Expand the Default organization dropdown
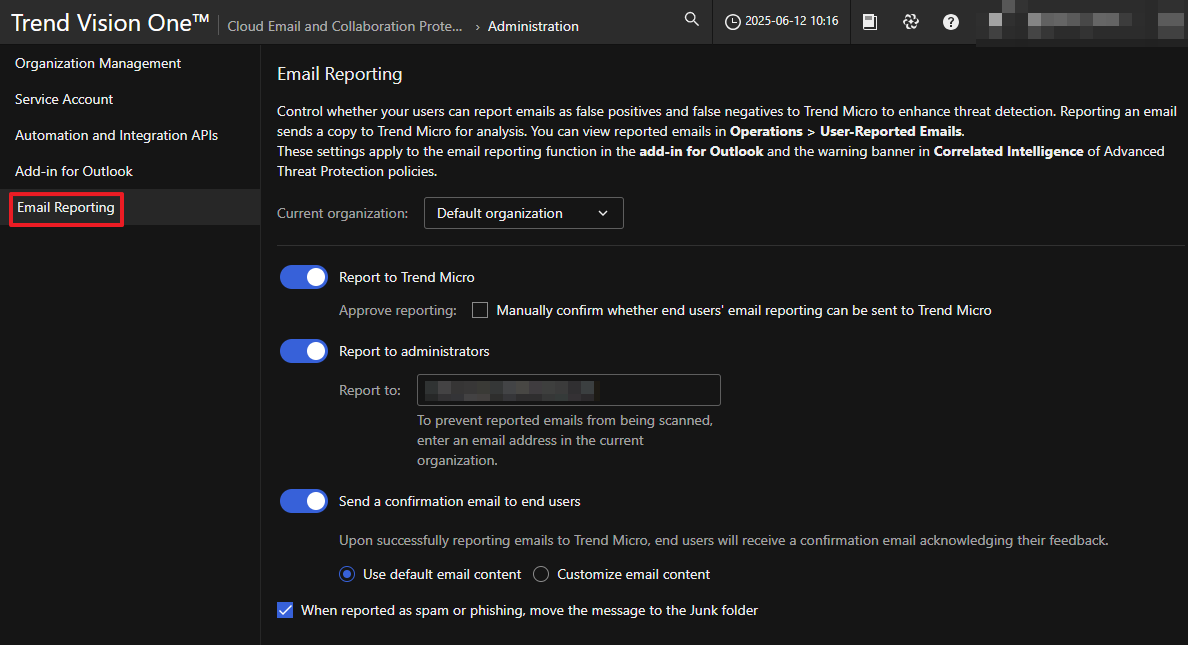The height and width of the screenshot is (645, 1188). pyautogui.click(x=523, y=213)
